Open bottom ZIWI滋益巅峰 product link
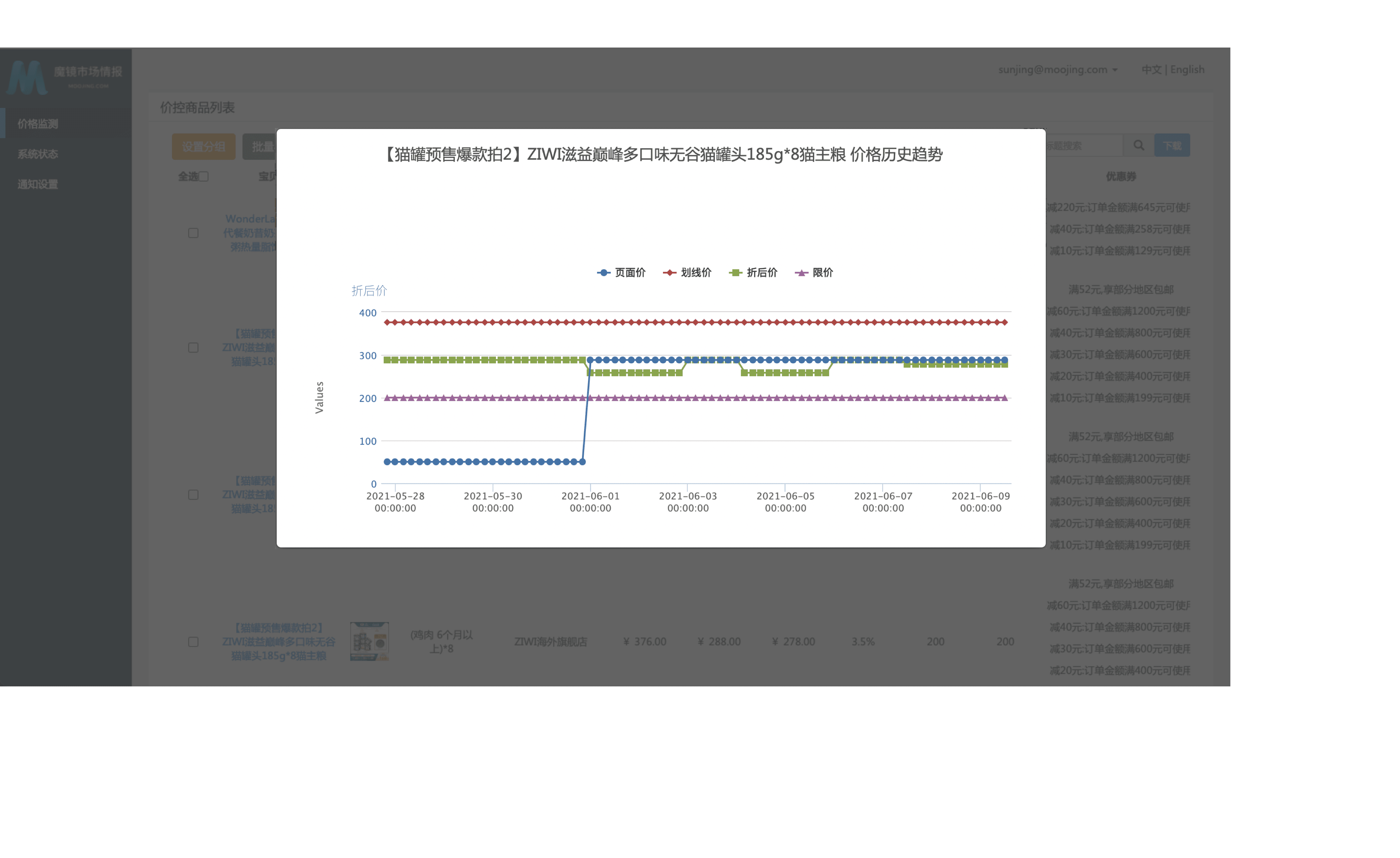This screenshot has width=1400, height=858. tap(278, 642)
